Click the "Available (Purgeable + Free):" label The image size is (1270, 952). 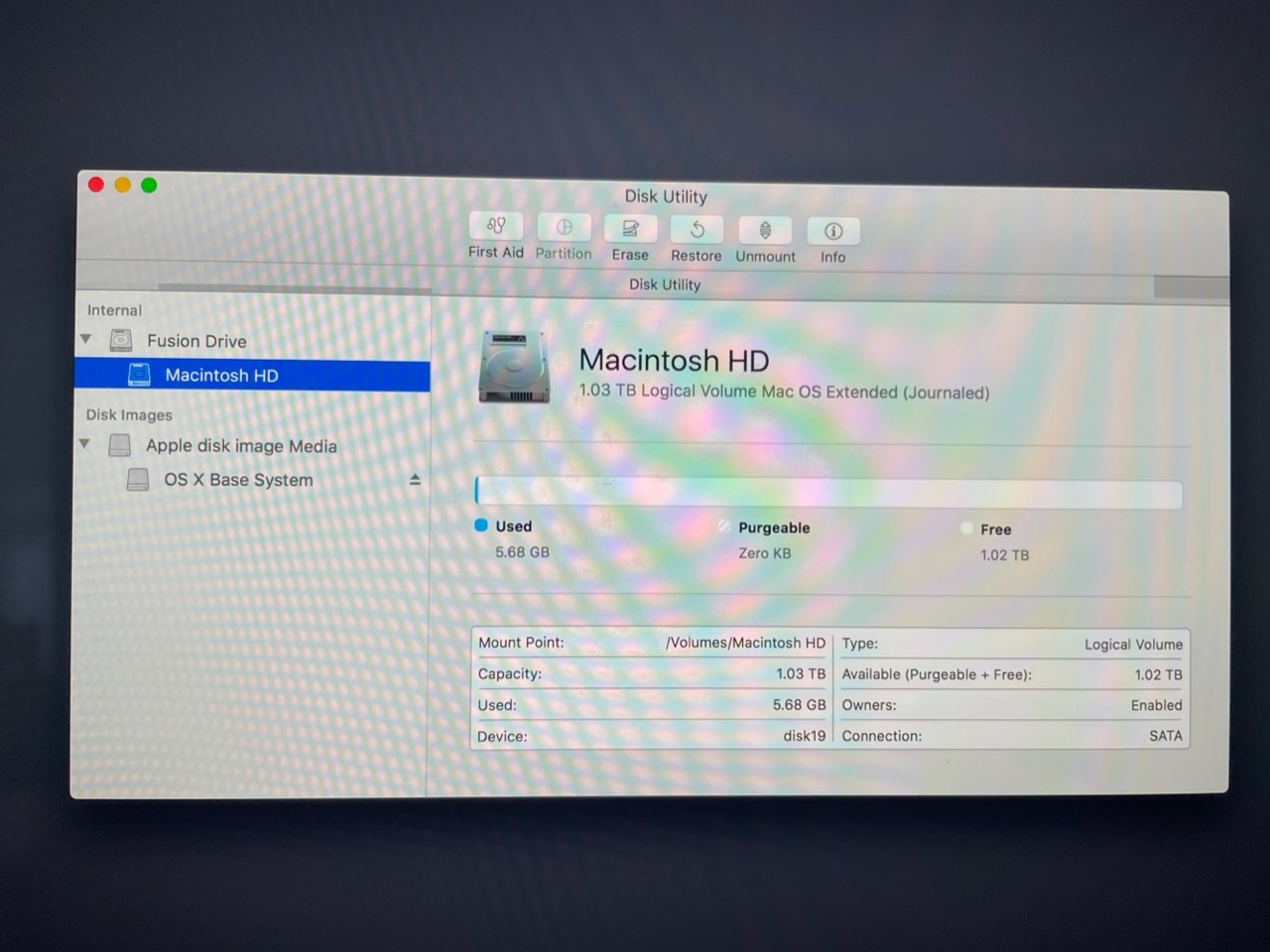(937, 674)
